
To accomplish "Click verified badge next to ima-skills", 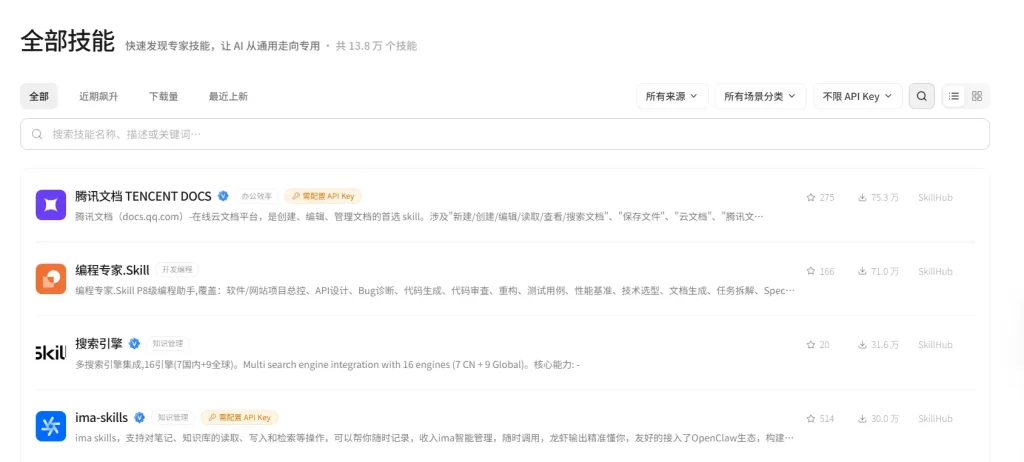I will pos(139,418).
